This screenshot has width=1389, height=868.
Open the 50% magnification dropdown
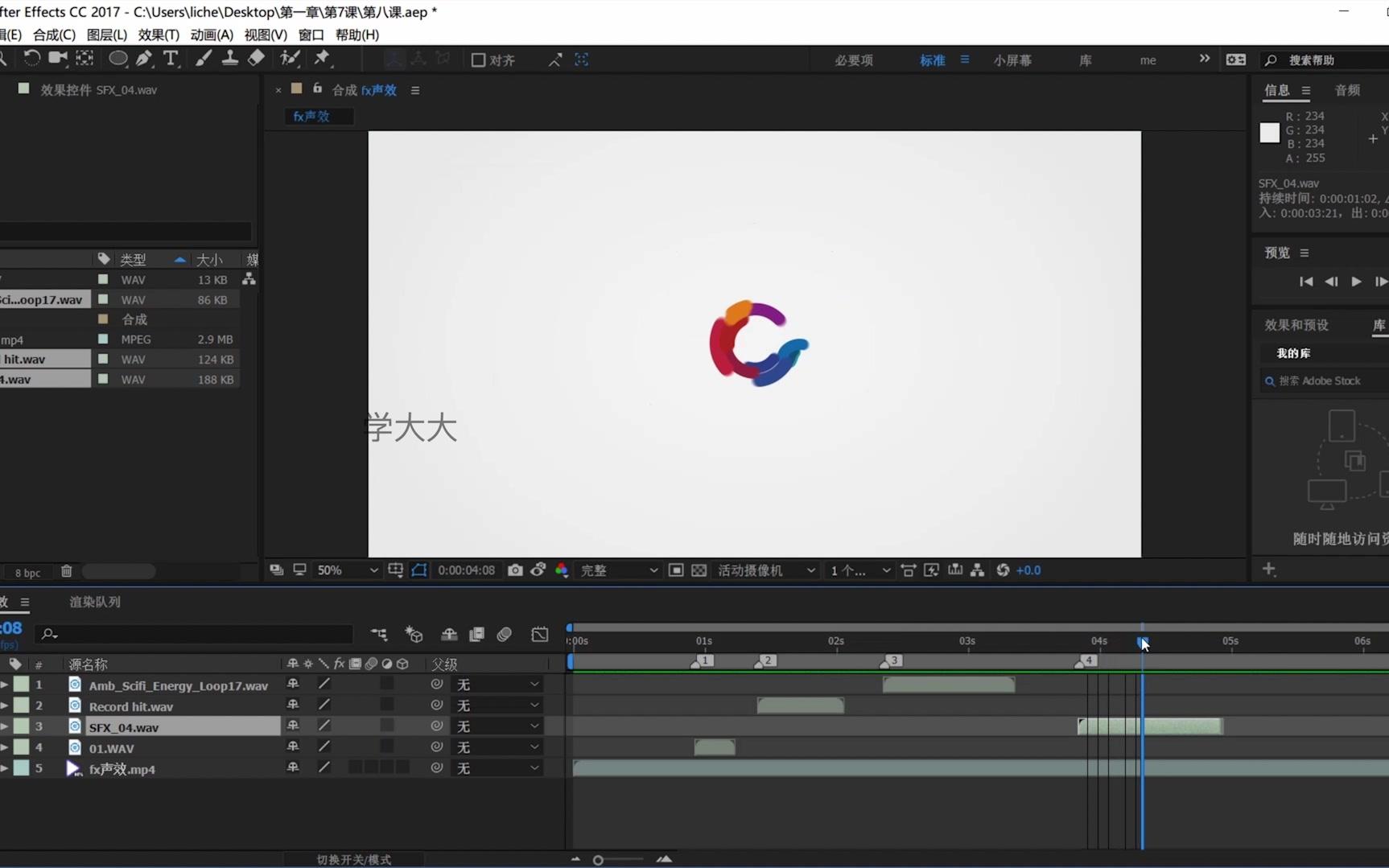pyautogui.click(x=347, y=570)
